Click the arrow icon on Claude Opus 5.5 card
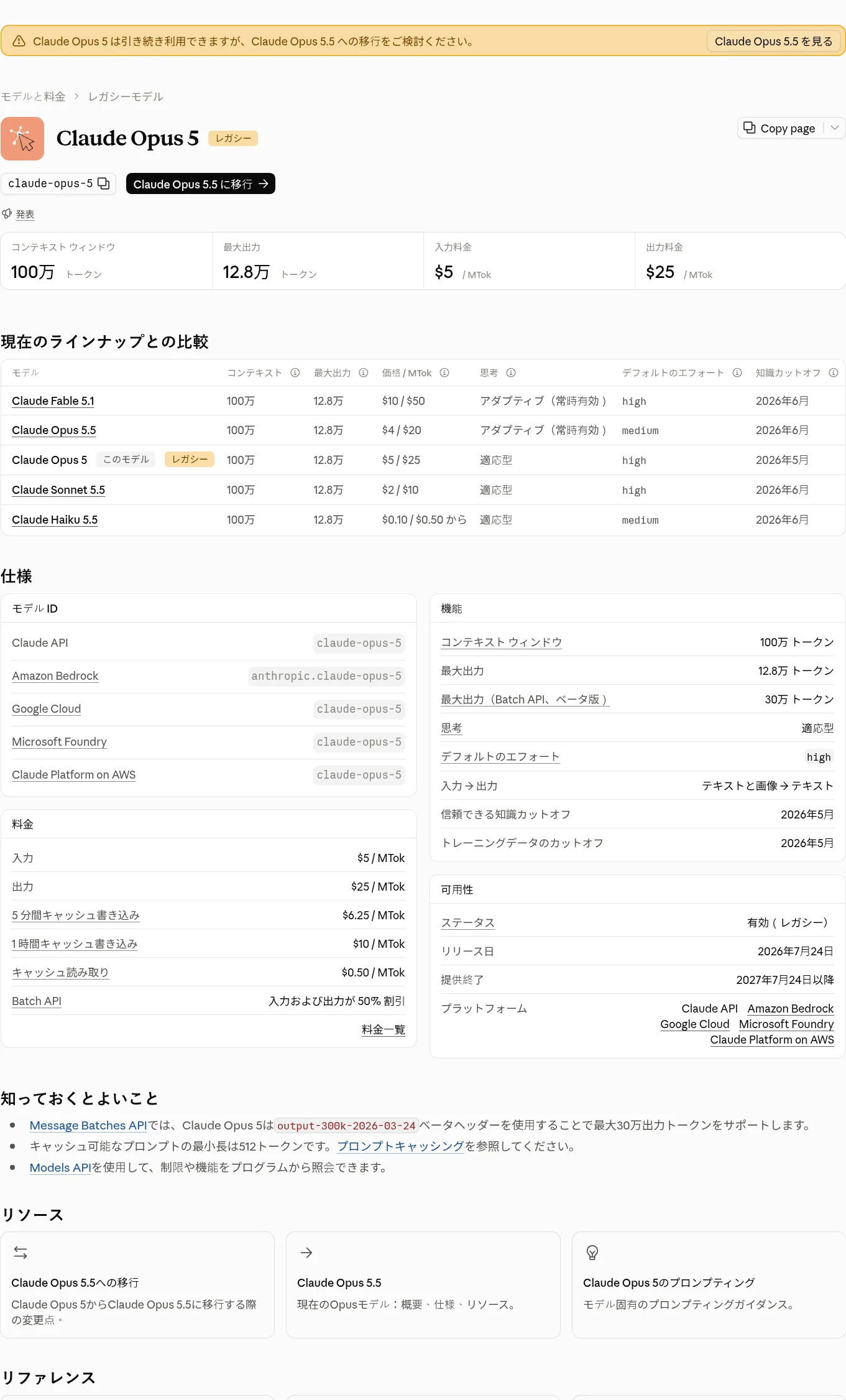846x1400 pixels. [x=306, y=1252]
